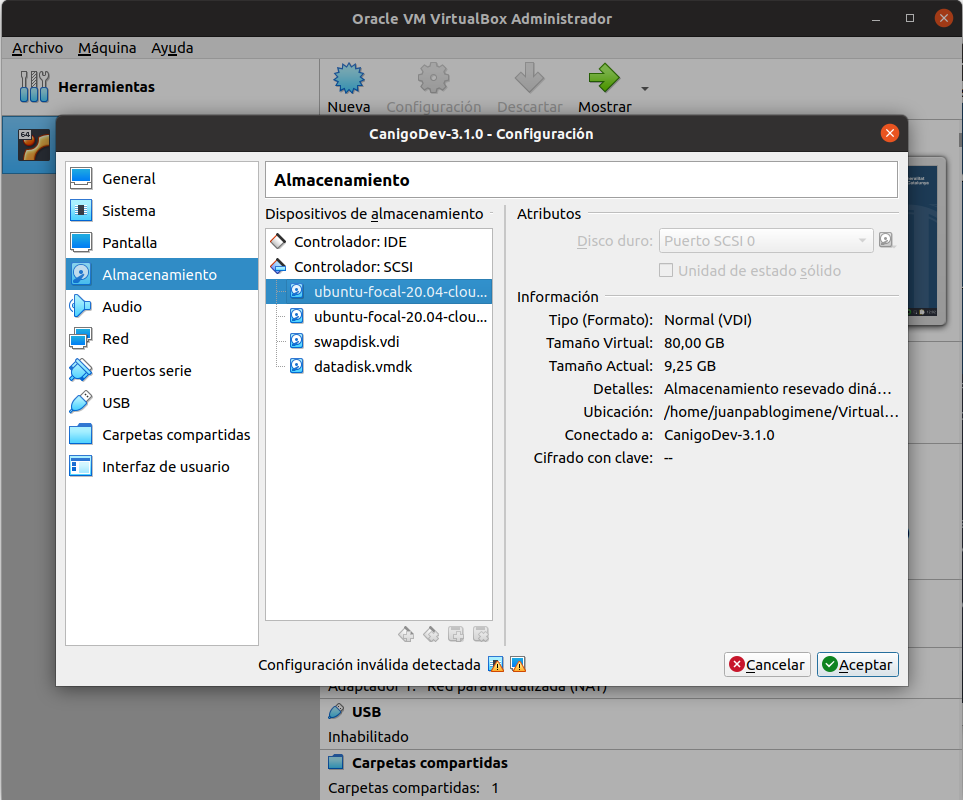The image size is (963, 800).
Task: Click USB section header in main window
Action: [x=366, y=712]
